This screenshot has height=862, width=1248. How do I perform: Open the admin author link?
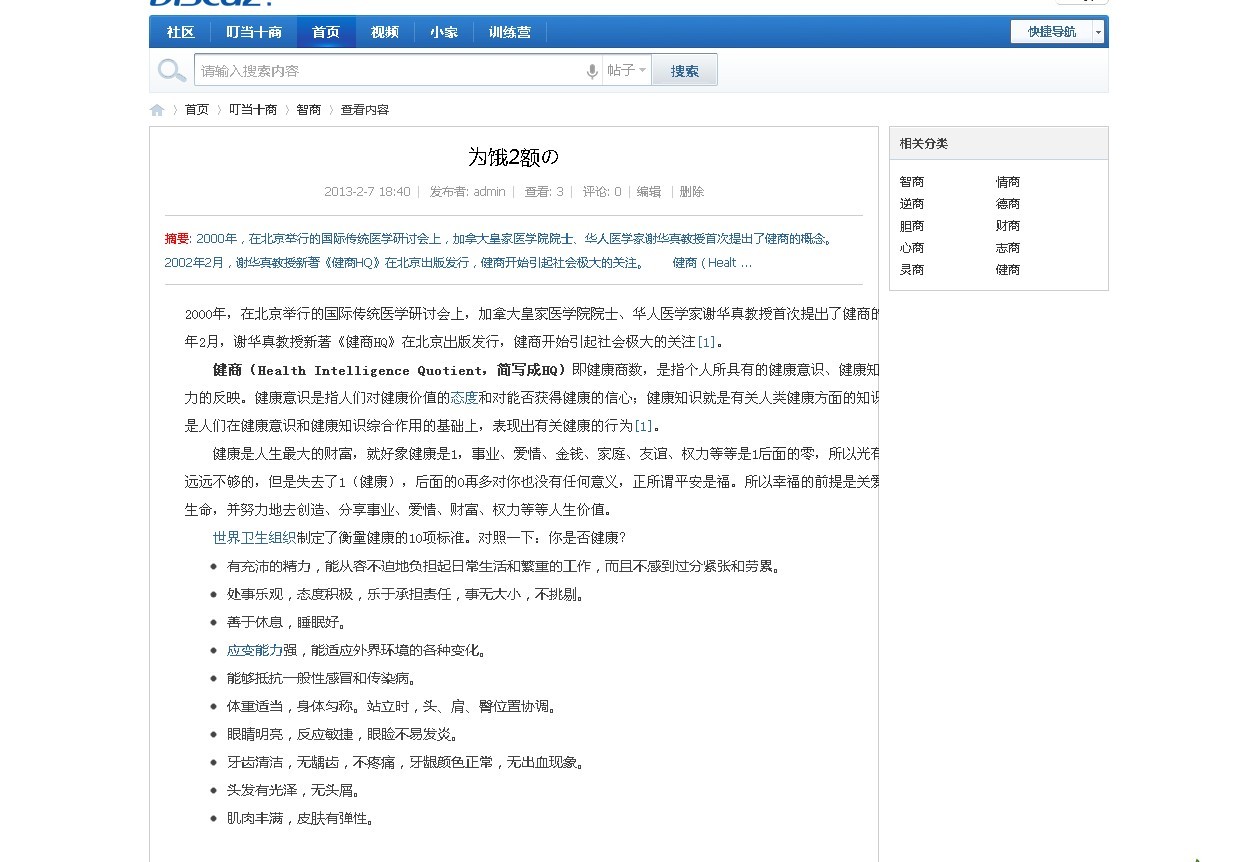click(x=489, y=192)
